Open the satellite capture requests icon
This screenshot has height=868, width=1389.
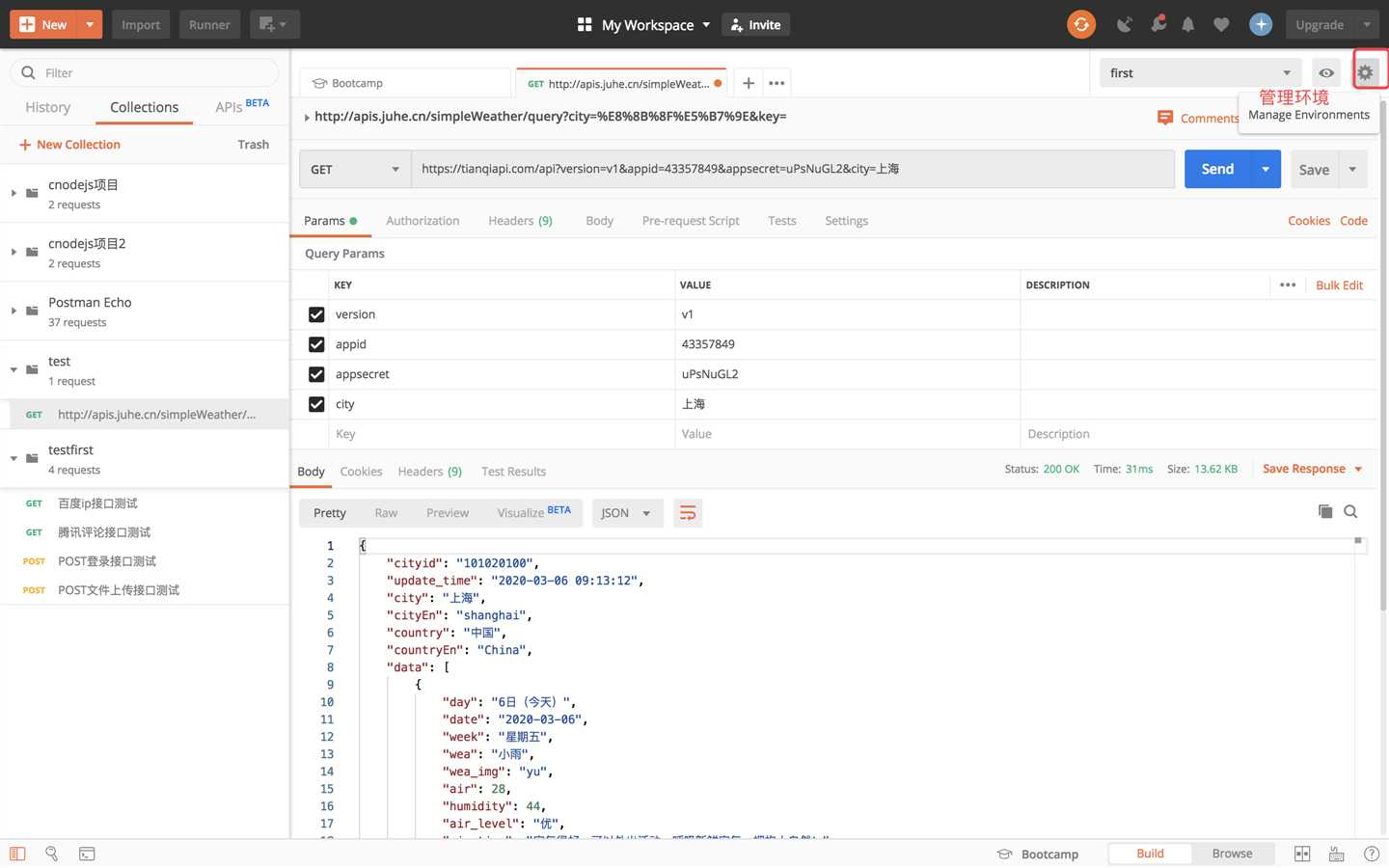point(1125,24)
